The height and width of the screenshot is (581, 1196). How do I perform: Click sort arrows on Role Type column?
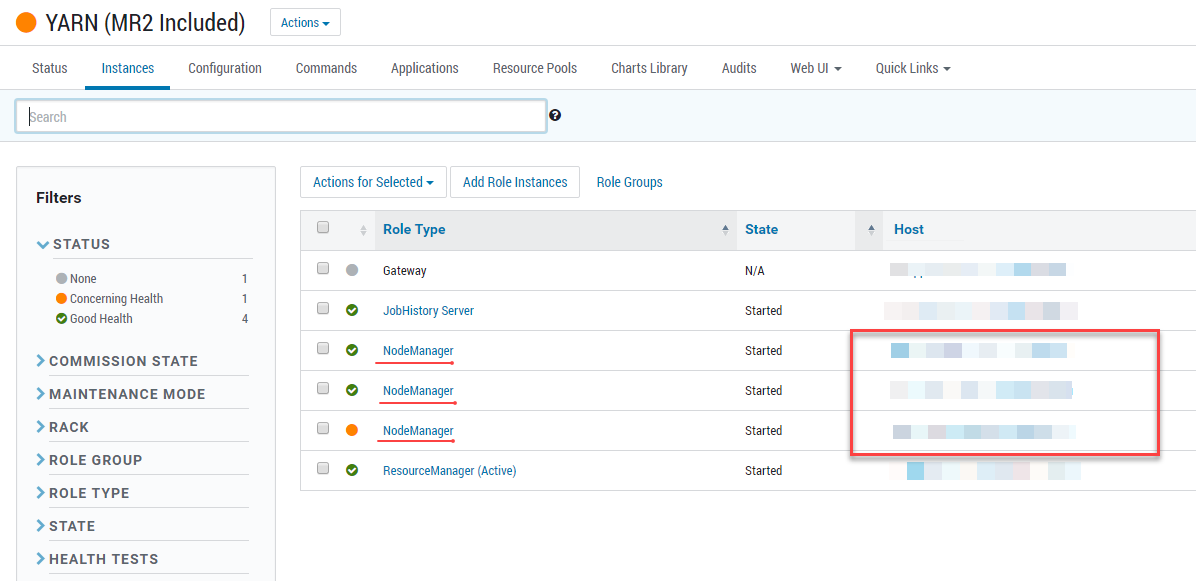click(725, 230)
